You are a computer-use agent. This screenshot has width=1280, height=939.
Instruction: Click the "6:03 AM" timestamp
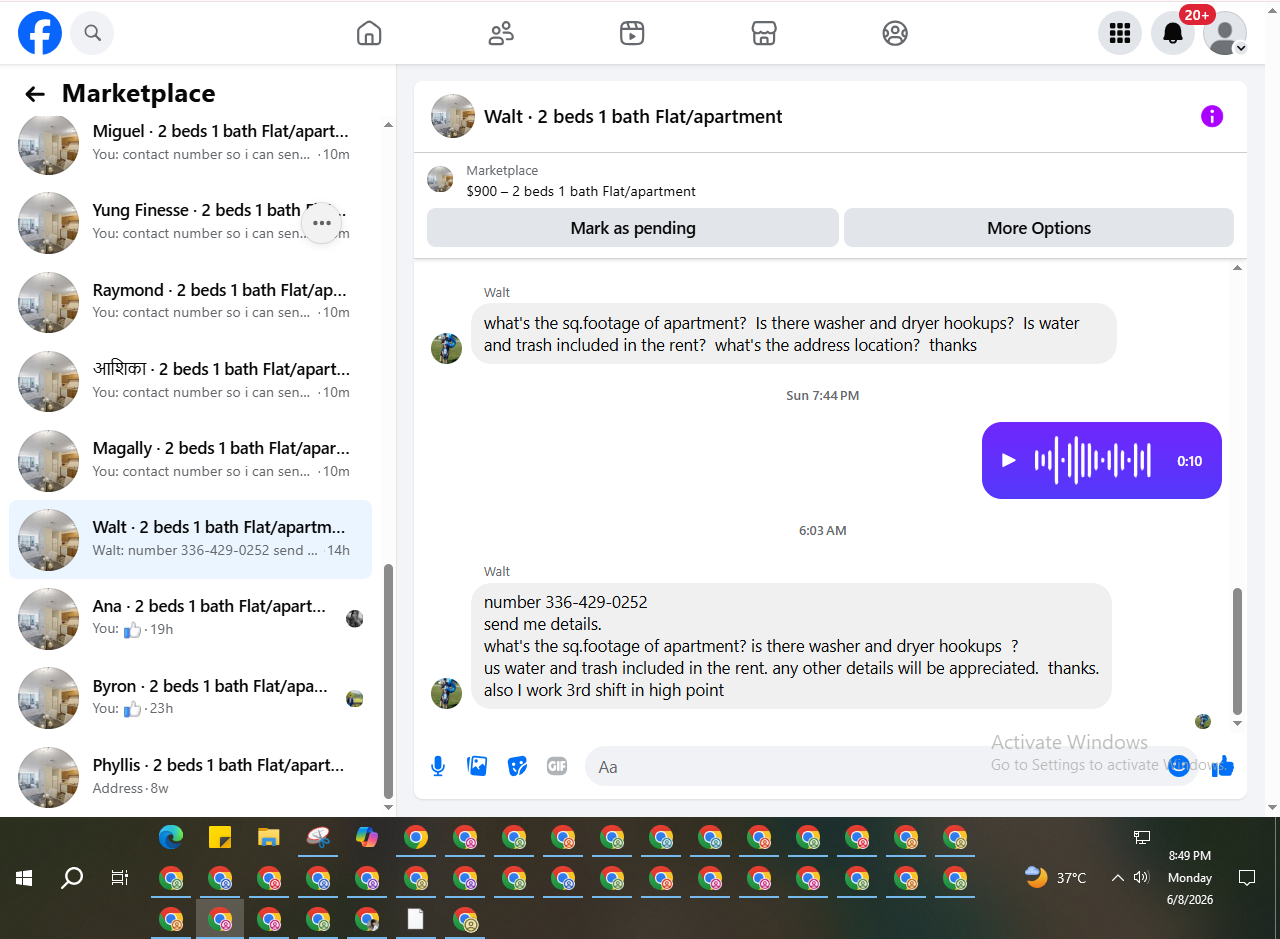click(x=823, y=530)
